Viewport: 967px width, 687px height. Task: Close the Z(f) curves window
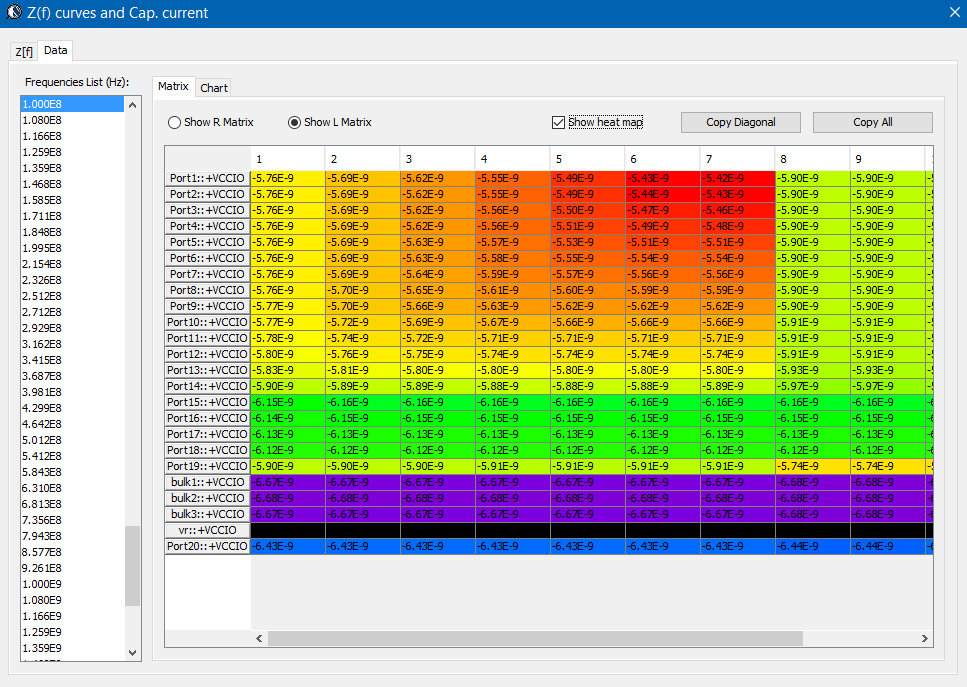(x=953, y=13)
